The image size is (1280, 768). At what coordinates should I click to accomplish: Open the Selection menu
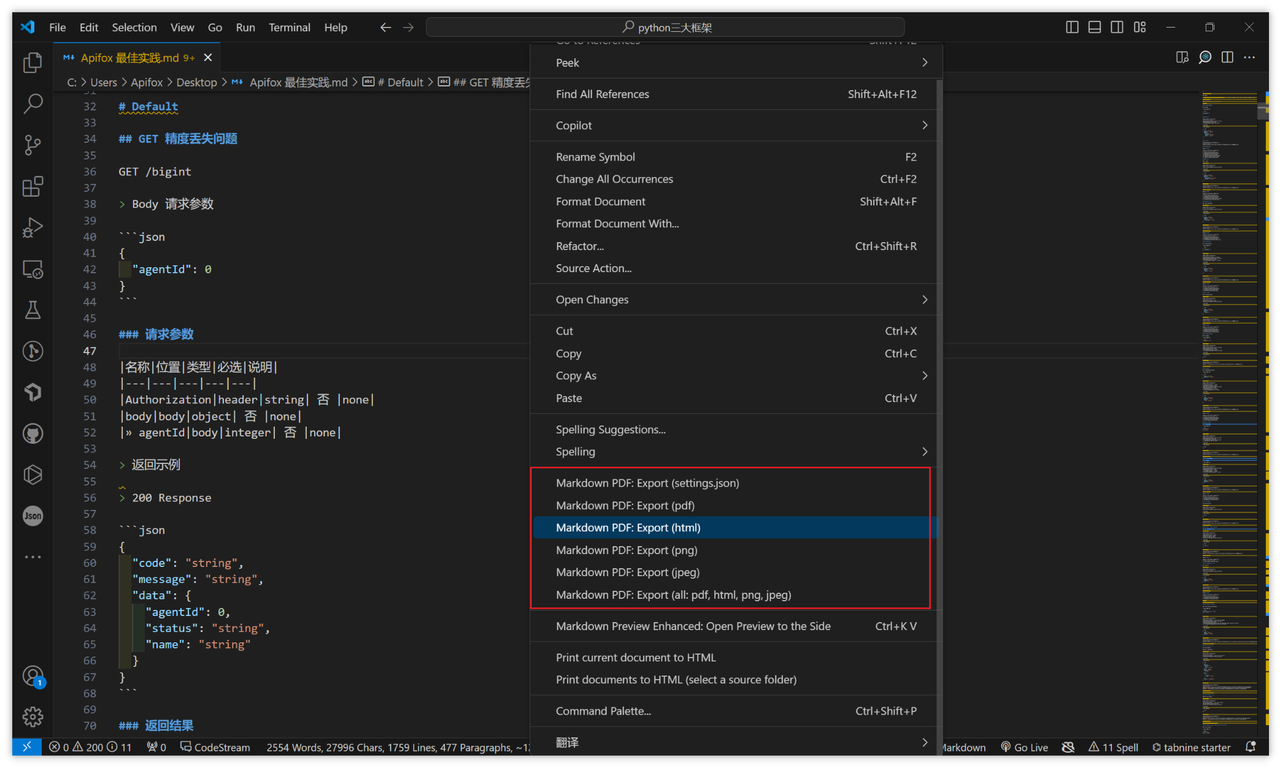click(134, 27)
